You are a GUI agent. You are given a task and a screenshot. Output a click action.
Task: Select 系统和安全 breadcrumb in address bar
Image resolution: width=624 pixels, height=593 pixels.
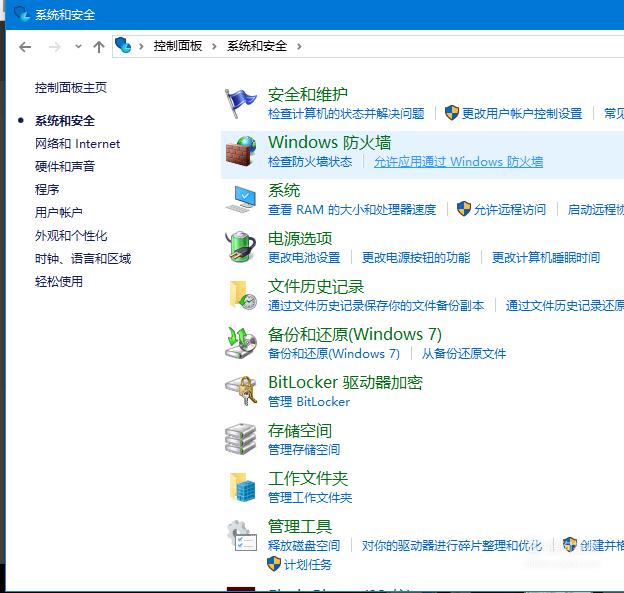coord(257,46)
